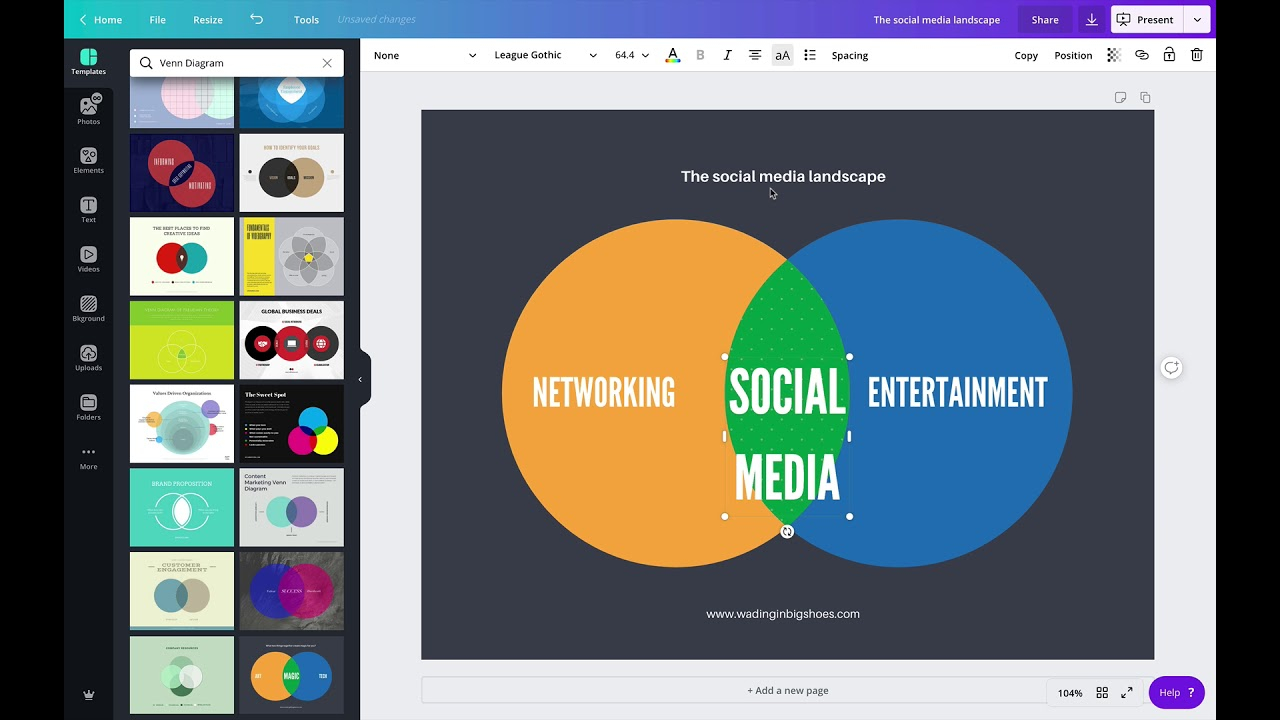Screen dimensions: 1280x720
Task: Click the link chain icon
Action: 1142,55
